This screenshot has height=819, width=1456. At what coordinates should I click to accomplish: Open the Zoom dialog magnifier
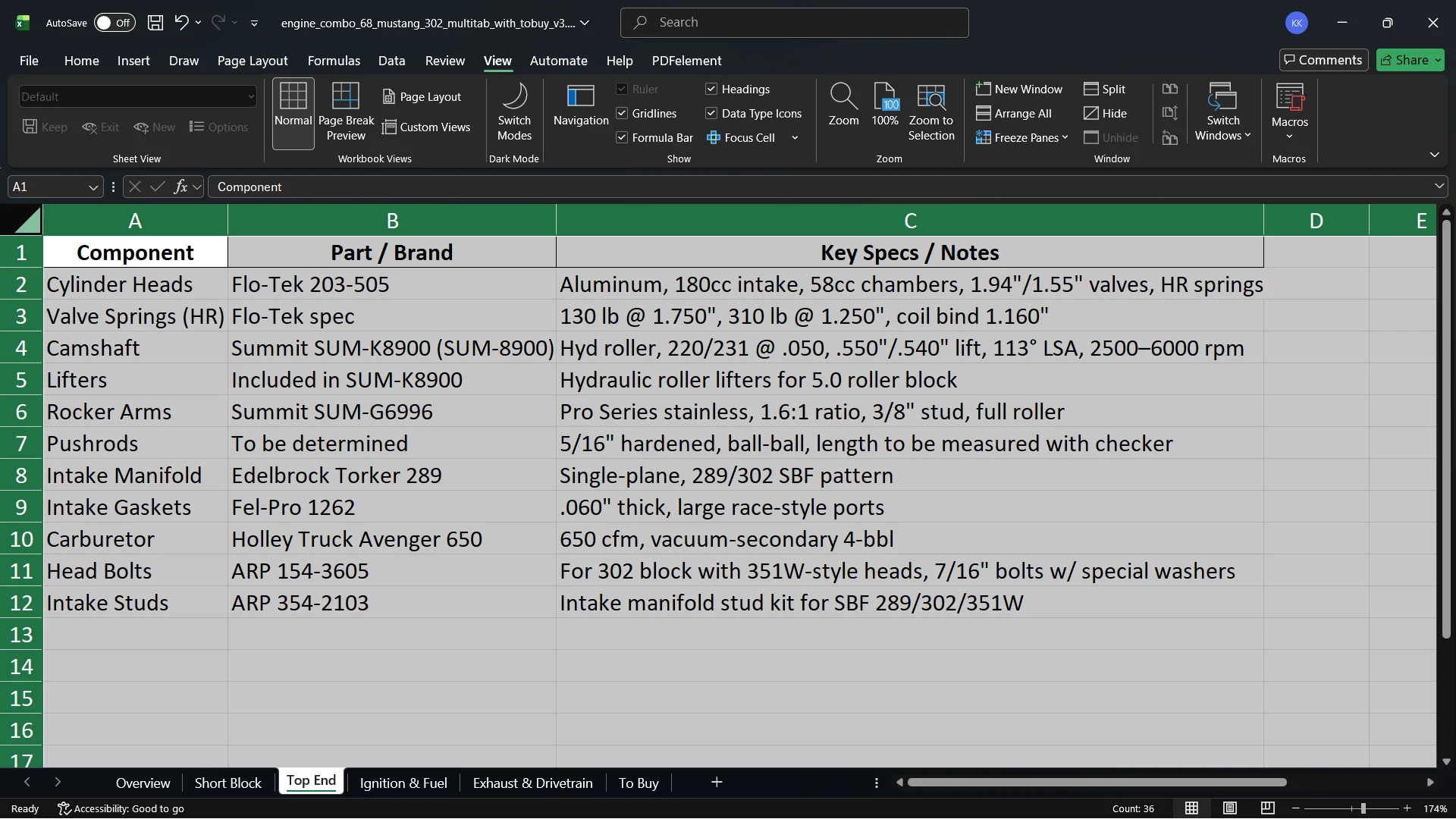[x=843, y=106]
